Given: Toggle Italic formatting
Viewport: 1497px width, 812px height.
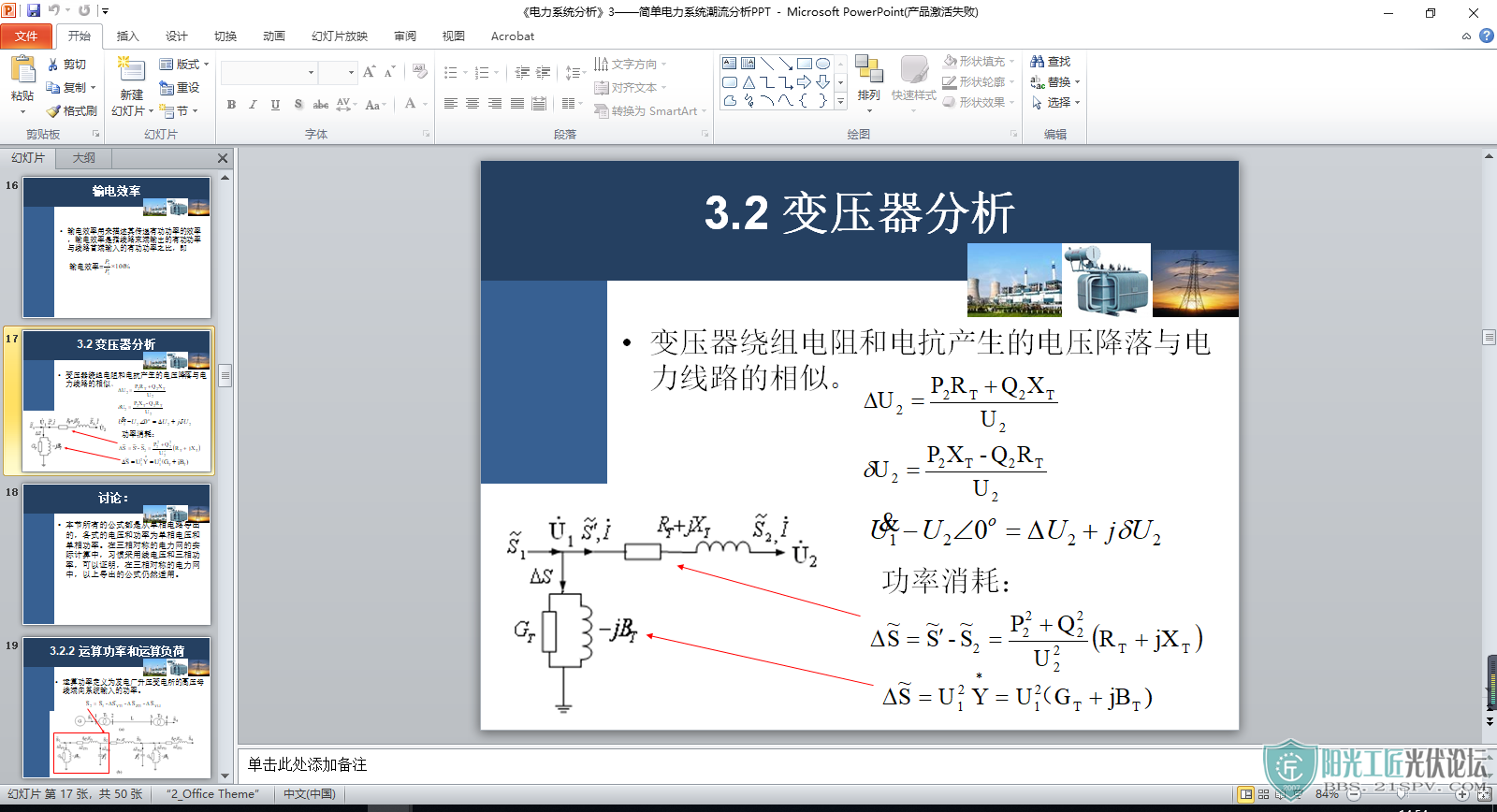Looking at the screenshot, I should 253,105.
